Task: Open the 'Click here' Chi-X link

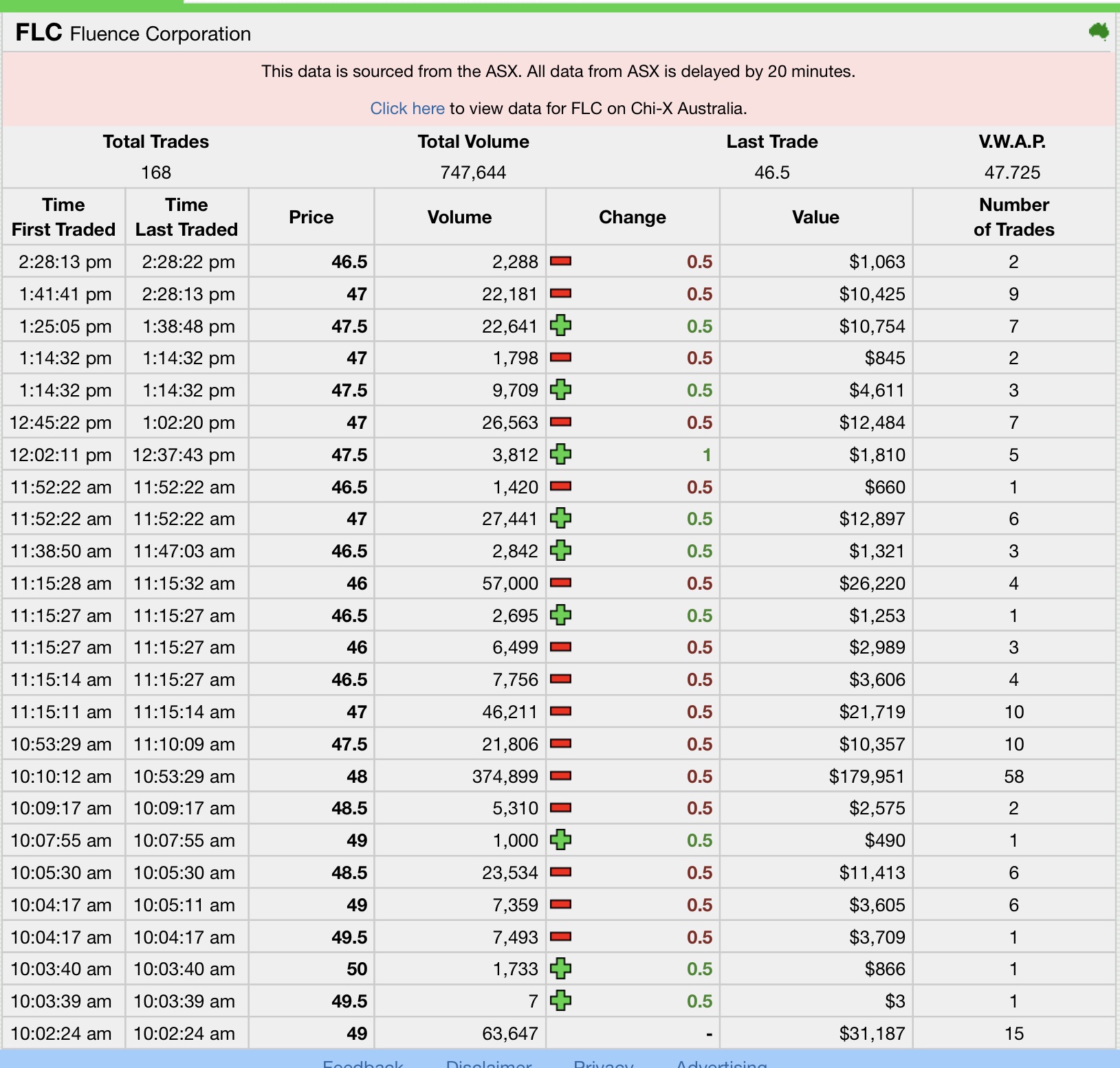Action: 407,109
